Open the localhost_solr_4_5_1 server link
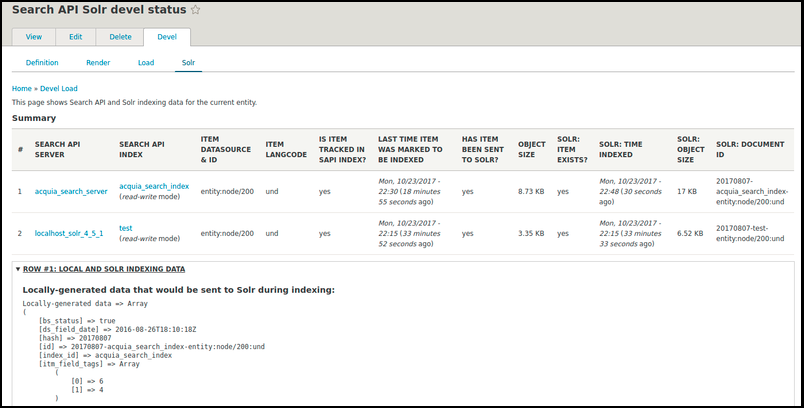Screen dimensions: 804x408 pyautogui.click(x=69, y=234)
